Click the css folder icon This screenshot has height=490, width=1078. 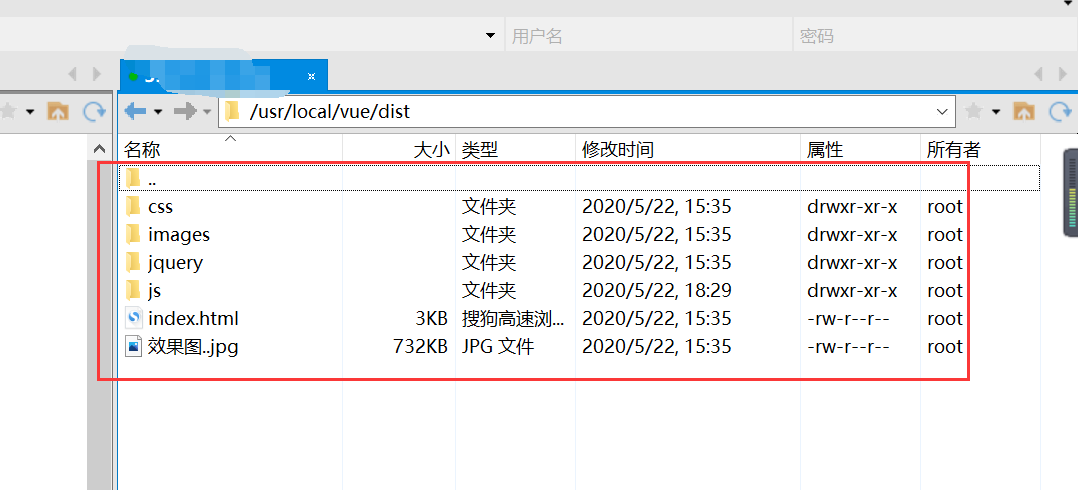133,206
